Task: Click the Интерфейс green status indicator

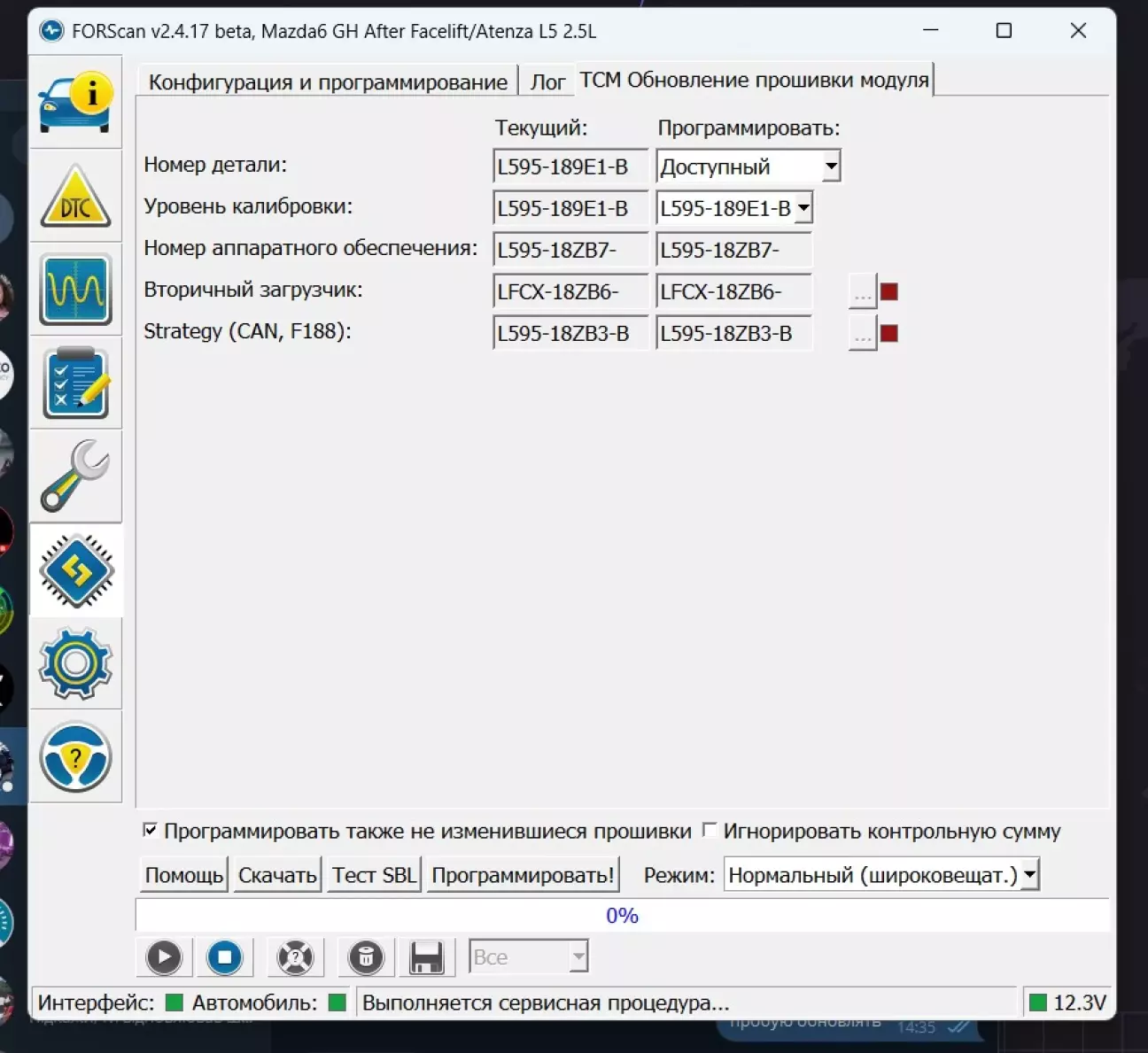Action: click(175, 1003)
